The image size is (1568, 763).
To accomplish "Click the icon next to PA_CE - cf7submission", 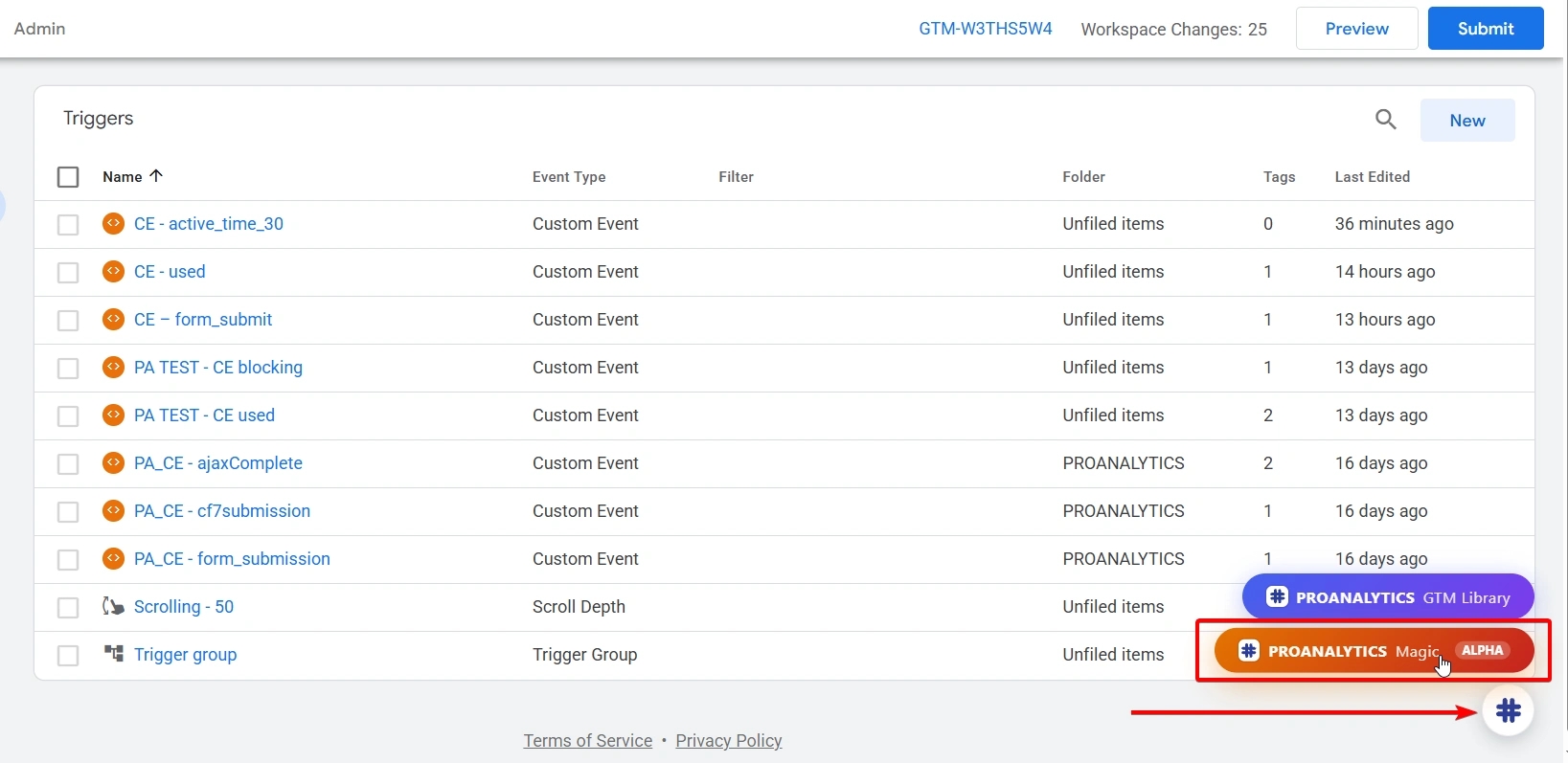I will [113, 511].
